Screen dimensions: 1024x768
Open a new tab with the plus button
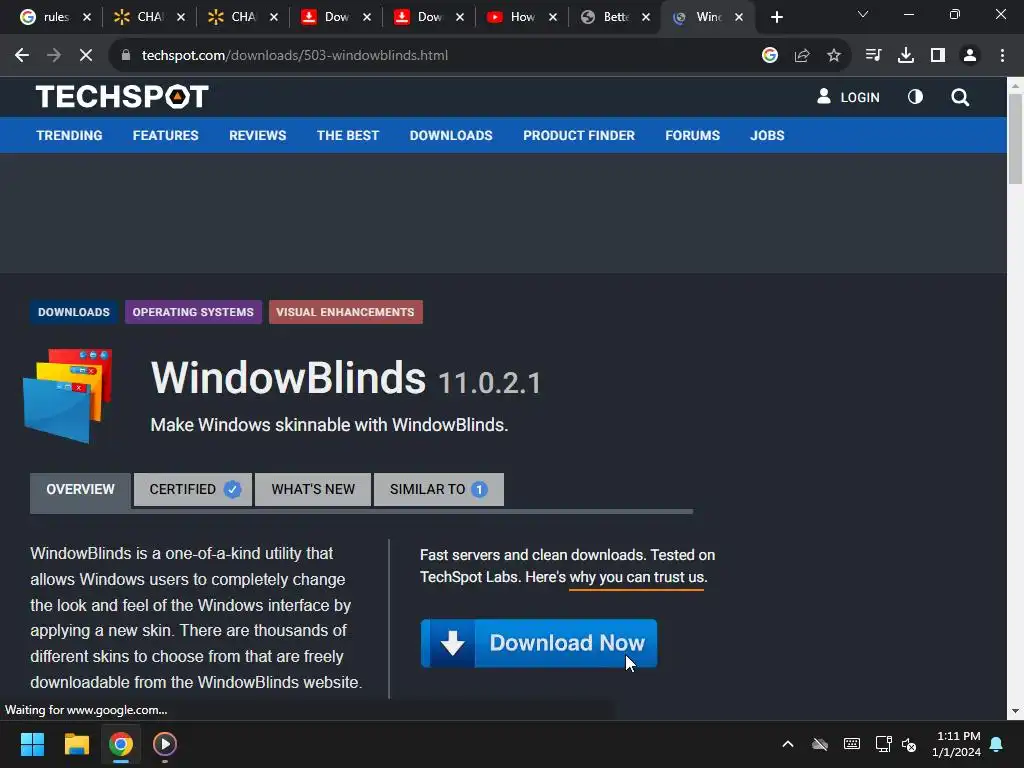776,17
